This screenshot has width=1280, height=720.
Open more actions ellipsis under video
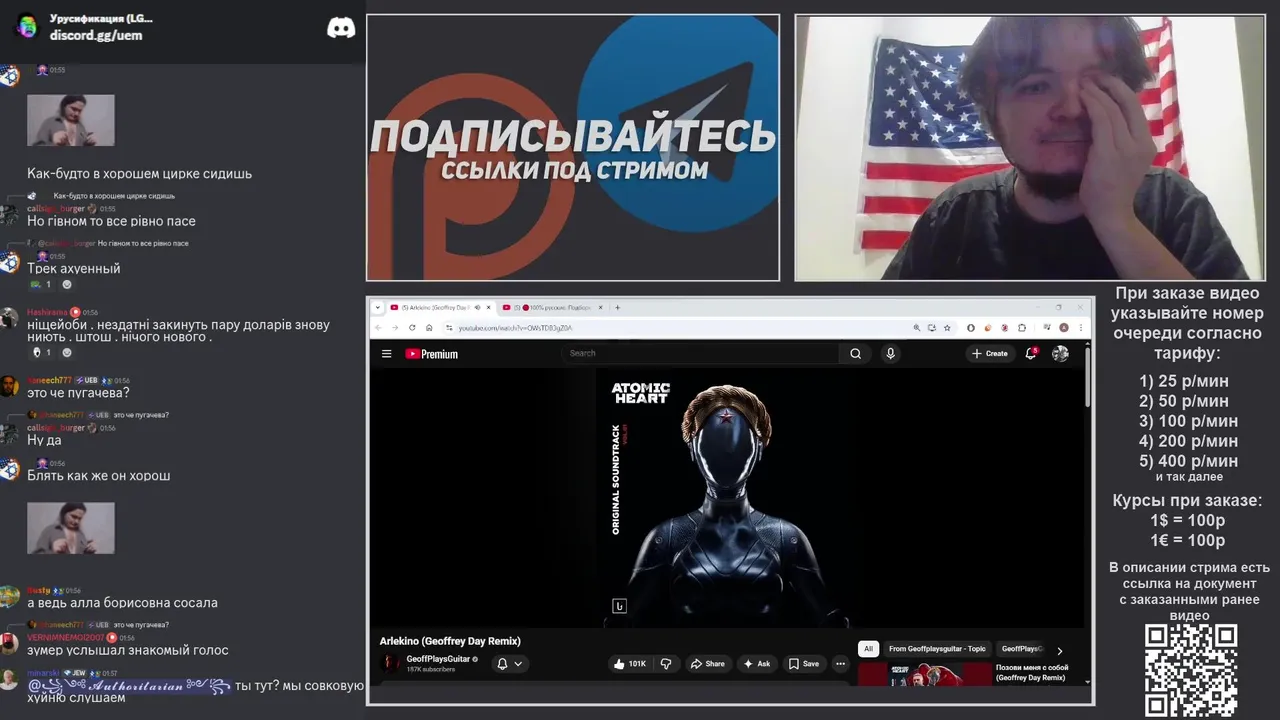(x=840, y=663)
